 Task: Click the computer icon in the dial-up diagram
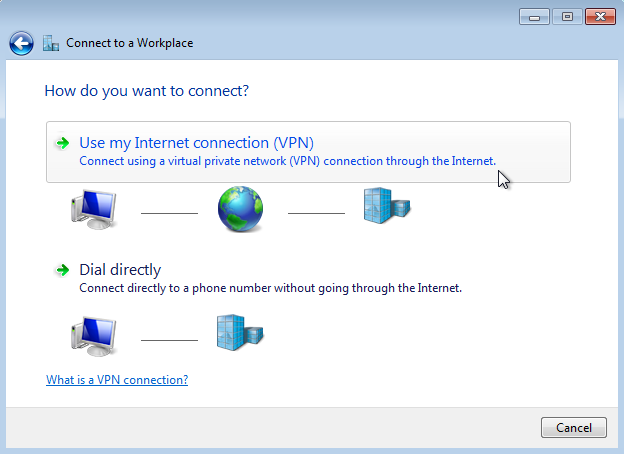[x=94, y=337]
